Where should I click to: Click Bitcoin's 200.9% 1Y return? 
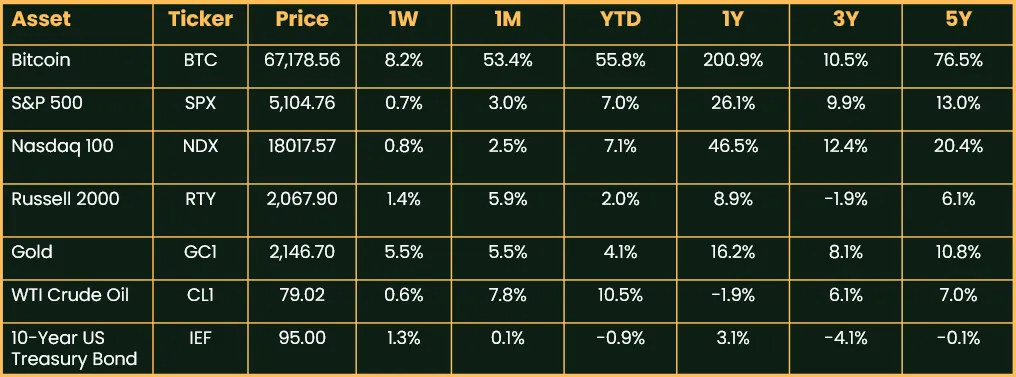733,61
